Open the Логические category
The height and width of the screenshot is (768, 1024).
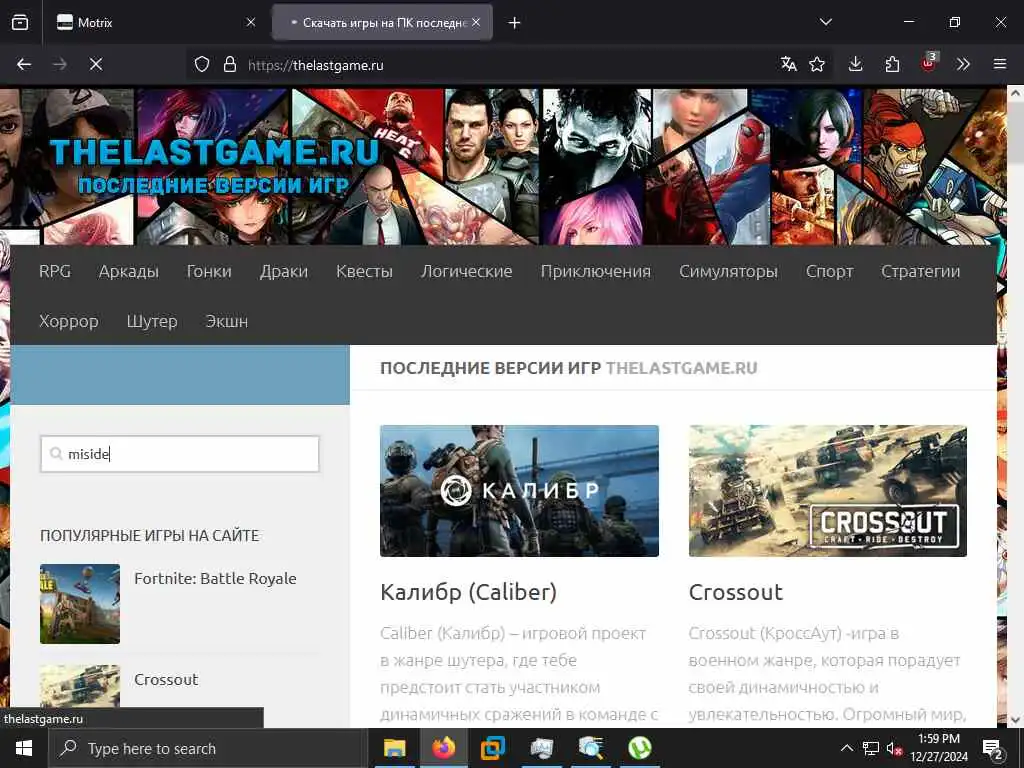[466, 271]
